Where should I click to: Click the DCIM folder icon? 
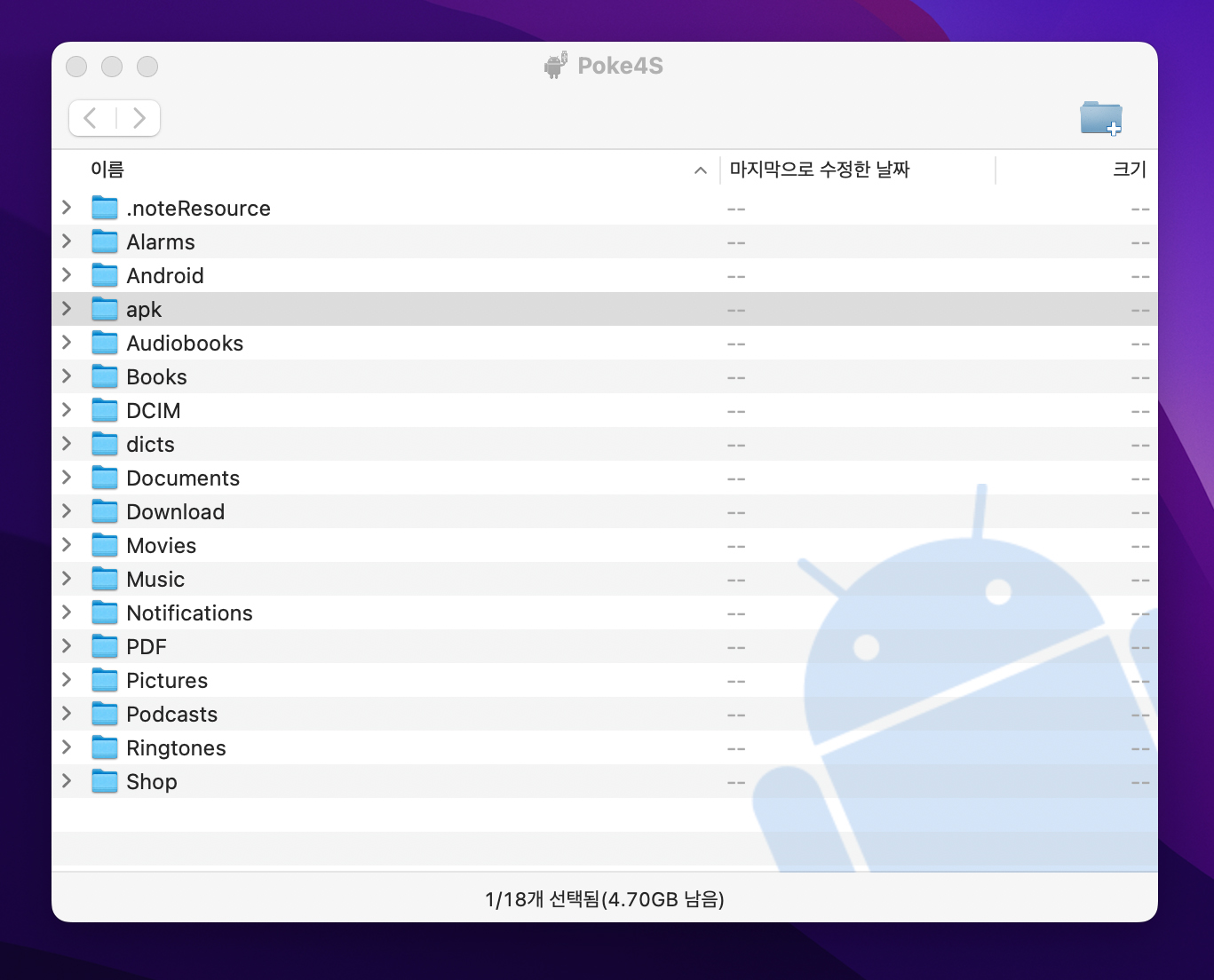click(x=105, y=410)
